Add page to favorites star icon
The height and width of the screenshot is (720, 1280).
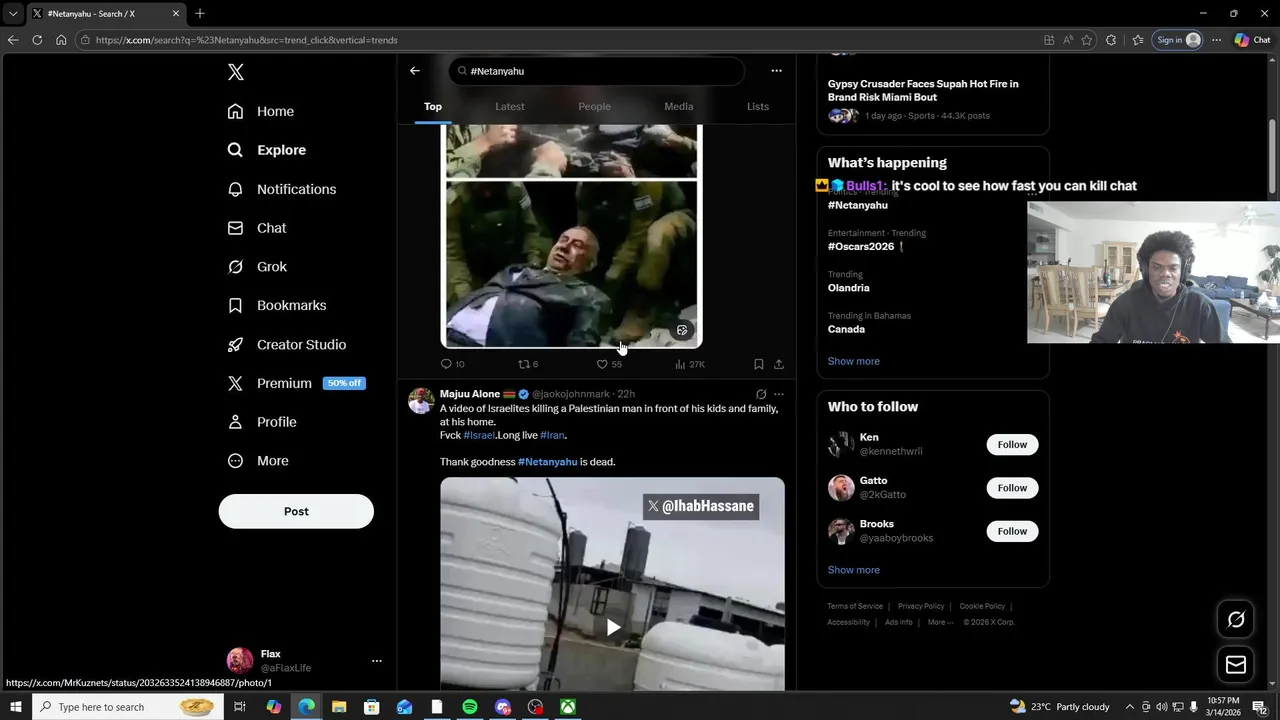point(1087,40)
